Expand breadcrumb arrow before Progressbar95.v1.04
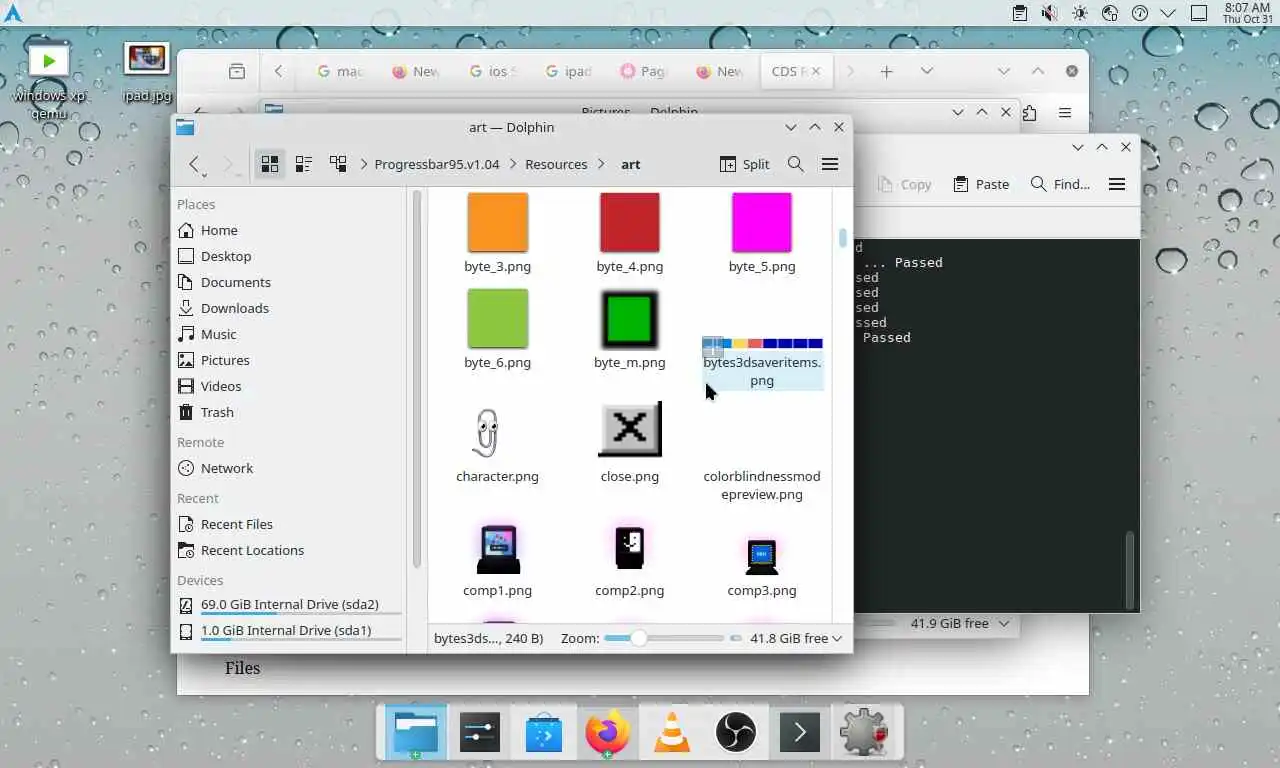The width and height of the screenshot is (1280, 768). point(363,164)
